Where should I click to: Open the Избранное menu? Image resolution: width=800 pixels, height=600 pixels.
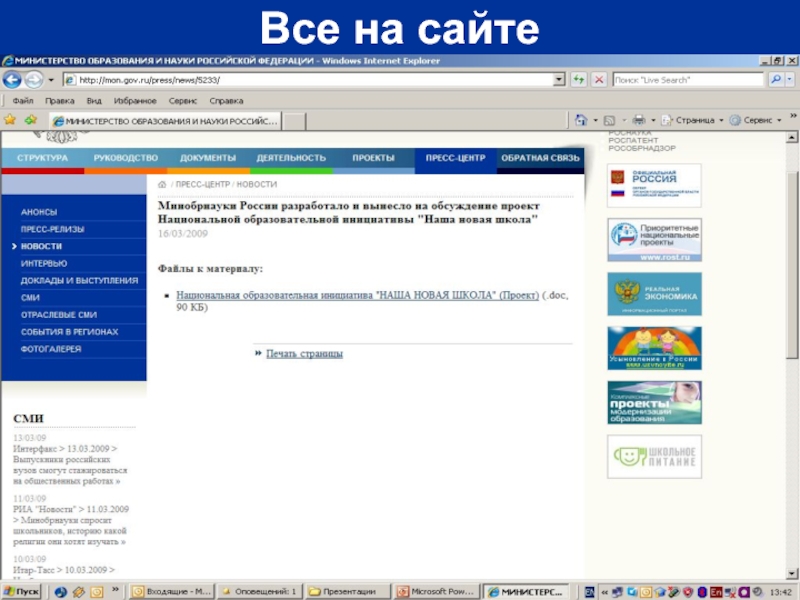(135, 101)
